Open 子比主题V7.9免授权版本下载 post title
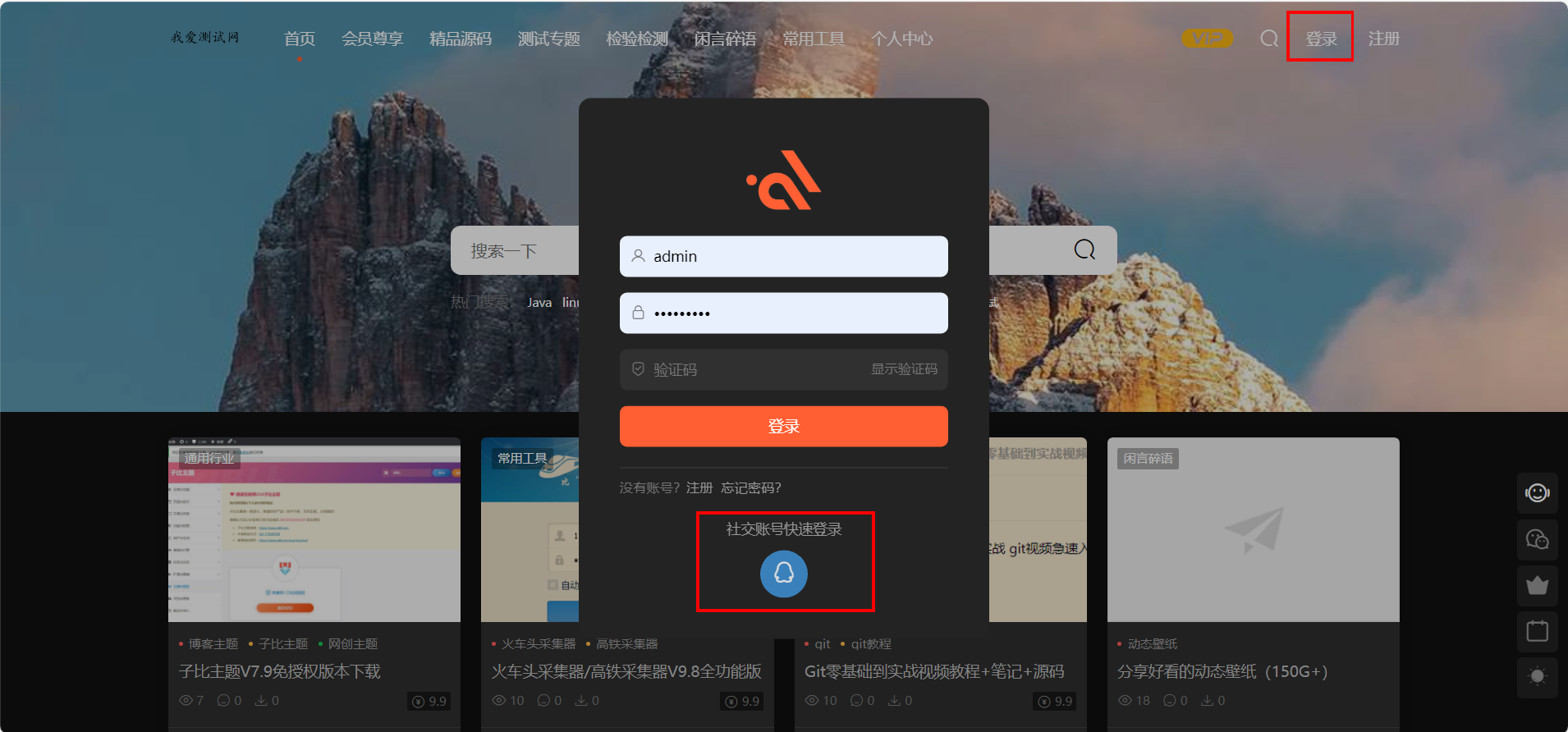 click(x=280, y=671)
